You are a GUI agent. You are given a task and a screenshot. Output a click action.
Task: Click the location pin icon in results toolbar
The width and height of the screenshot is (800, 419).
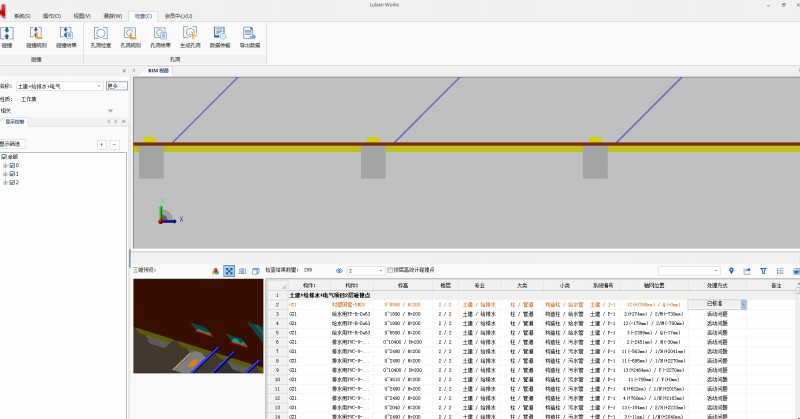(731, 271)
